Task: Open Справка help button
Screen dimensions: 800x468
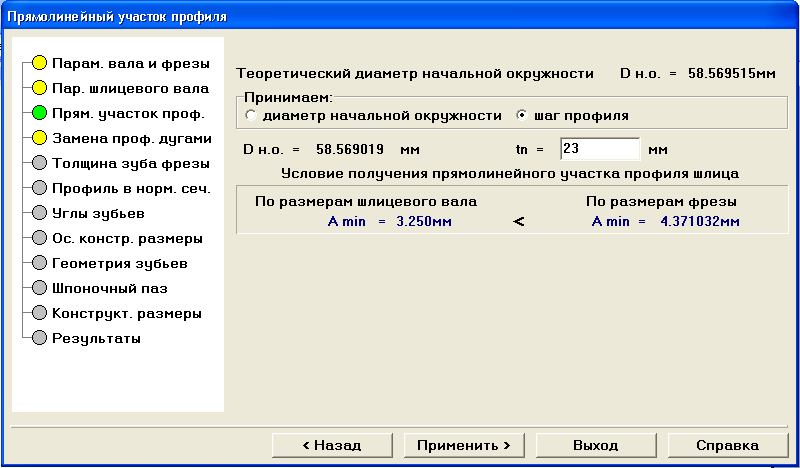Action: click(728, 446)
